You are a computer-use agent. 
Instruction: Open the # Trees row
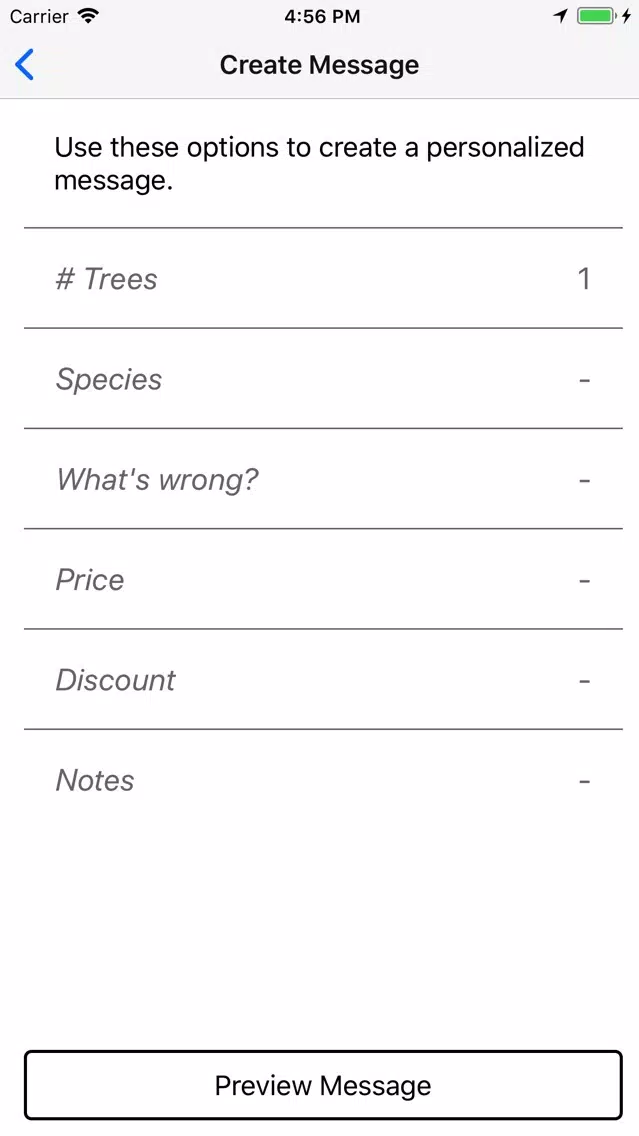point(323,278)
